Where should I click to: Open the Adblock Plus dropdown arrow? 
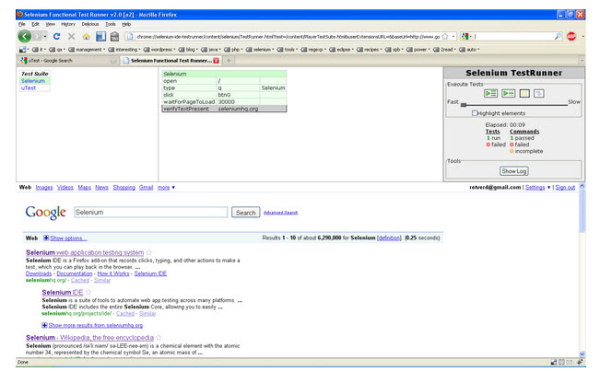click(583, 37)
